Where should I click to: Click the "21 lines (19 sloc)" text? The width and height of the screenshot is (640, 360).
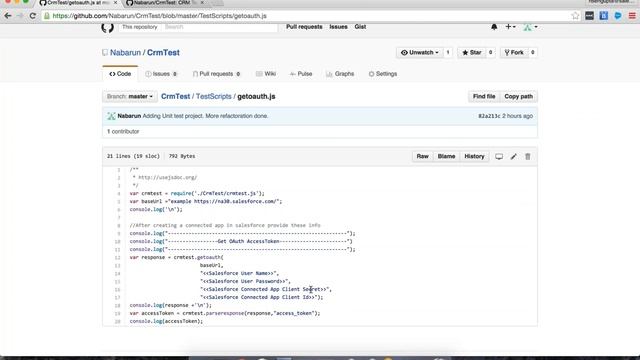click(133, 156)
